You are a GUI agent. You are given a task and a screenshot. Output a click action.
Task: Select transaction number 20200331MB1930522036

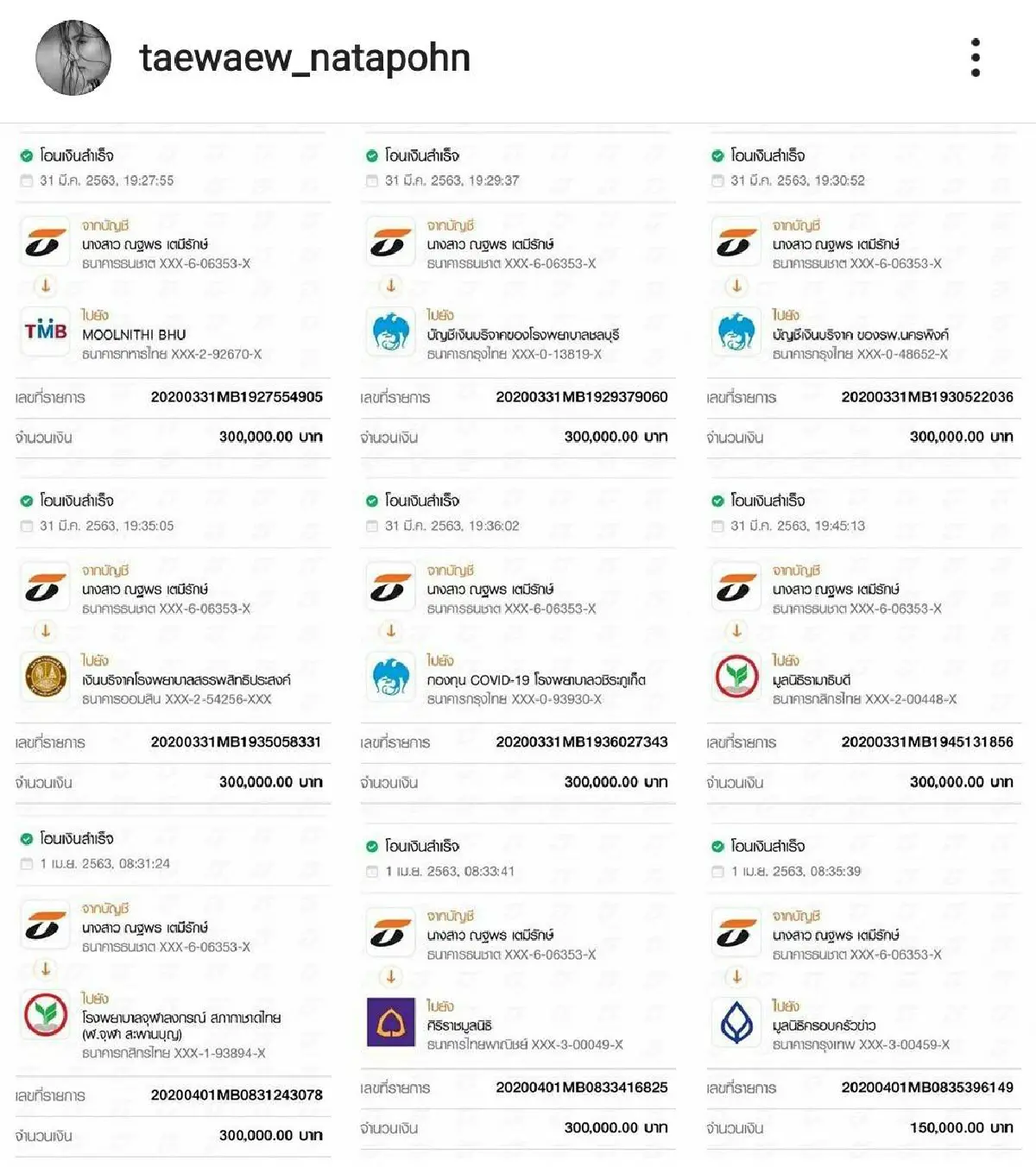coord(927,397)
